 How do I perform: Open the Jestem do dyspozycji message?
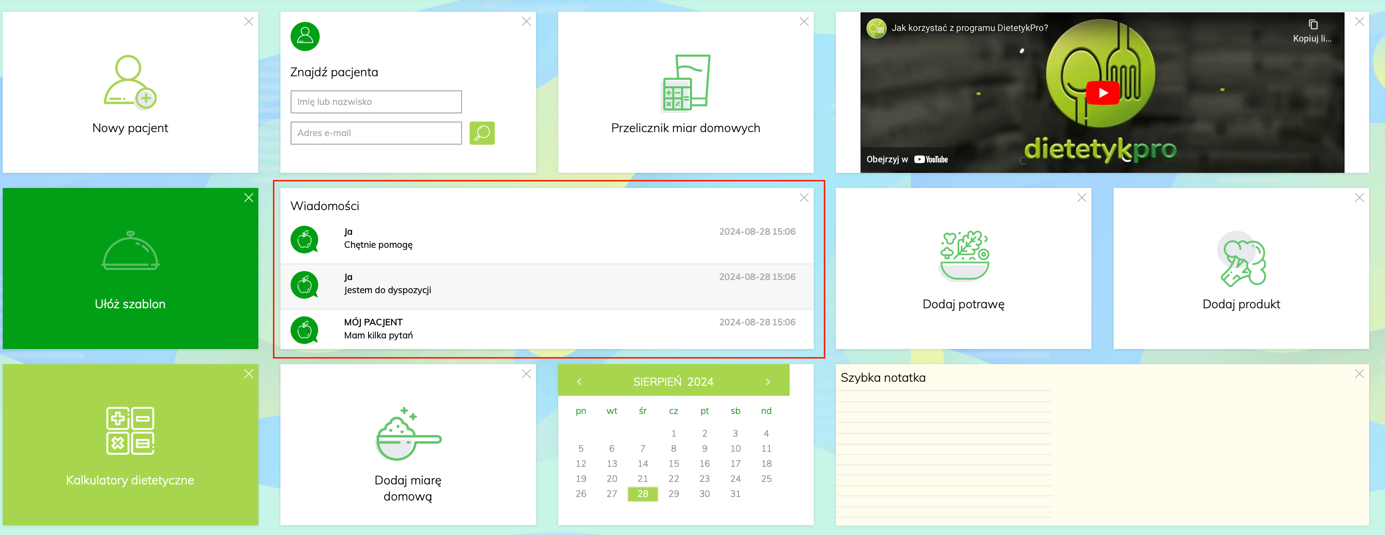pos(548,286)
